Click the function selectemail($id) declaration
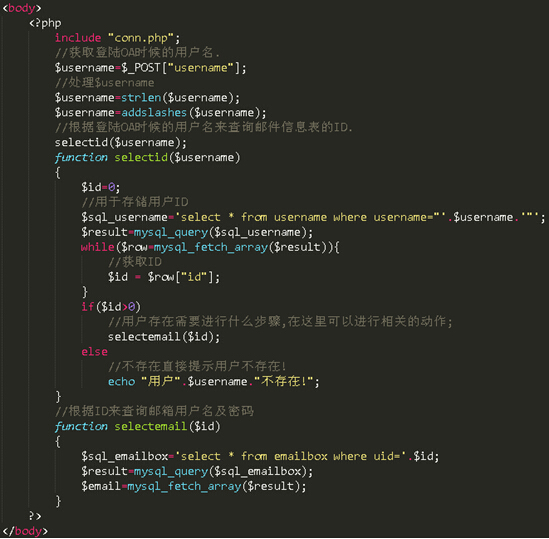The image size is (549, 539). click(x=137, y=426)
